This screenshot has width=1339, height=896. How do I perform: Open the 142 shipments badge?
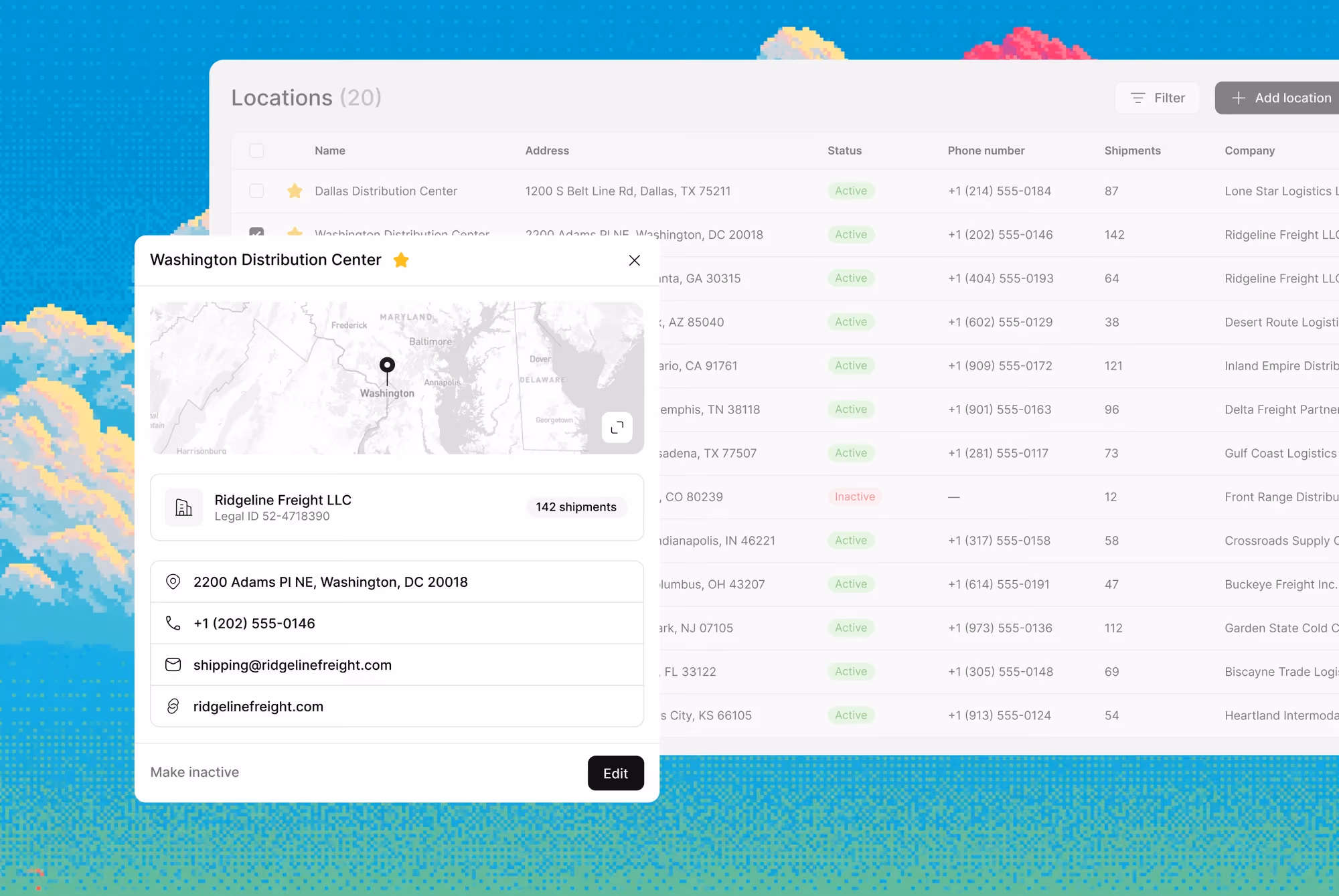click(576, 507)
